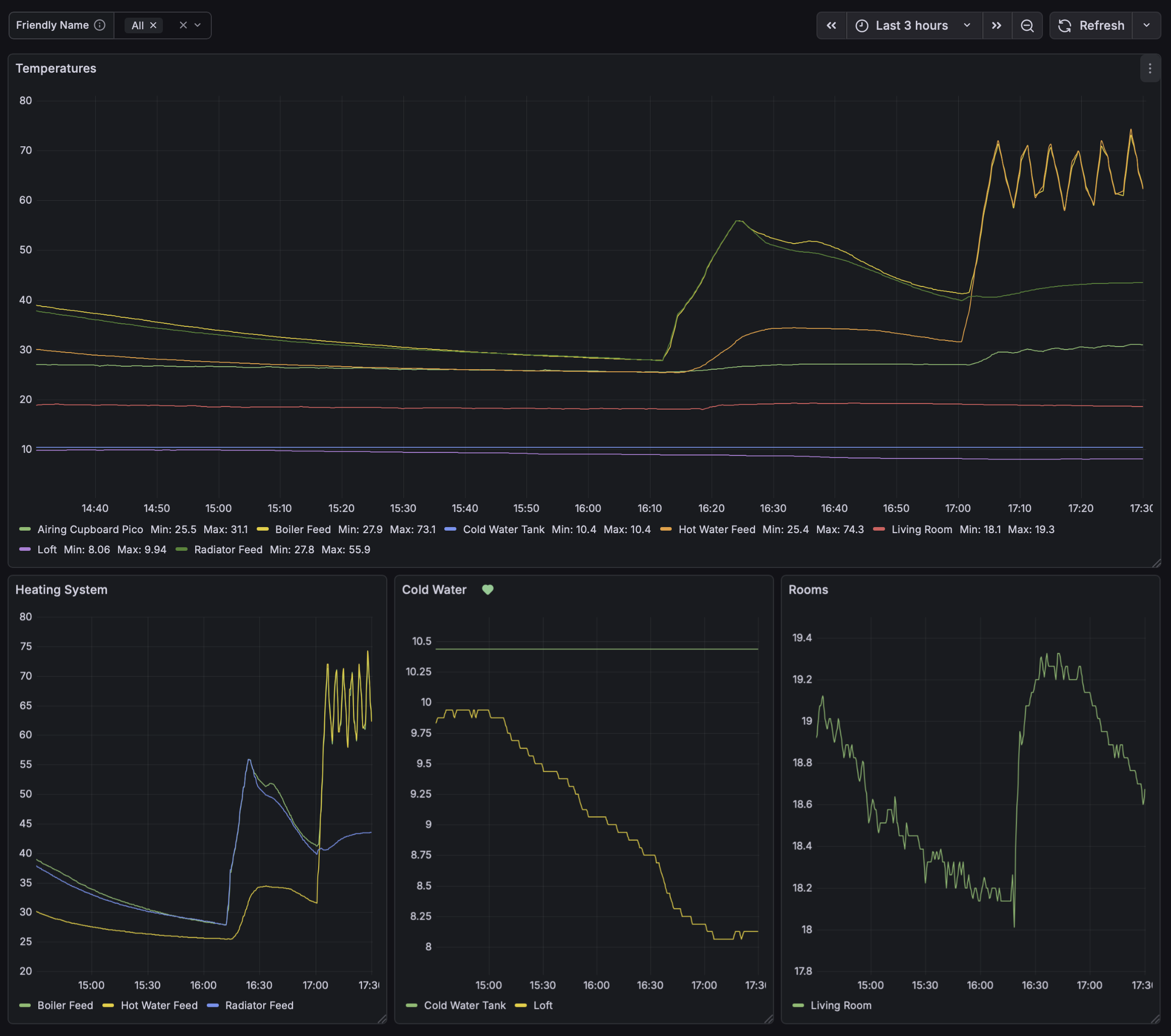
Task: Expand the Friendly Name variable dropdown
Action: tap(198, 25)
